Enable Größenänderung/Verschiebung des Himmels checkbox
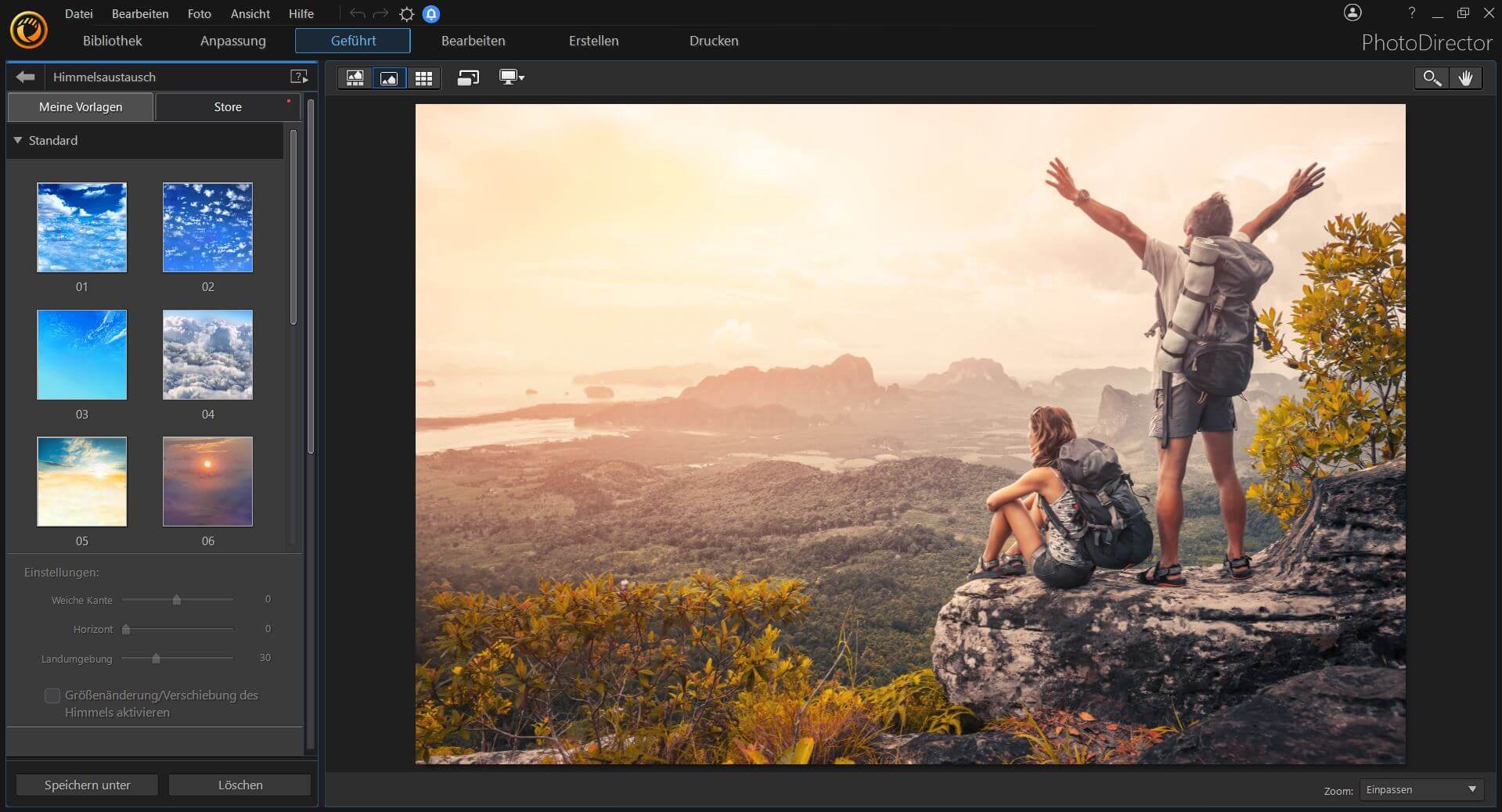 point(52,695)
